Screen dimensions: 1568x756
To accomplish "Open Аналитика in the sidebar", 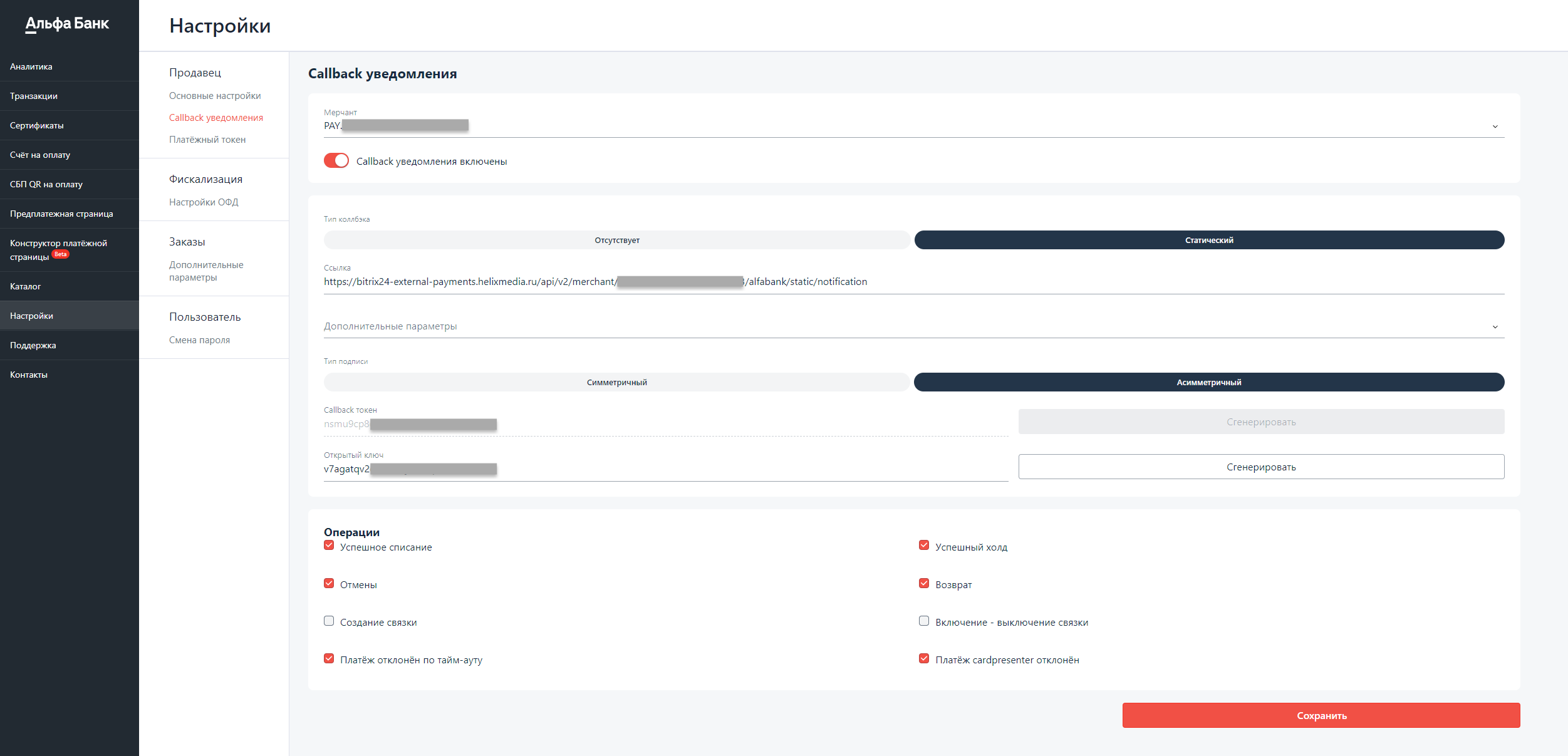I will click(31, 66).
